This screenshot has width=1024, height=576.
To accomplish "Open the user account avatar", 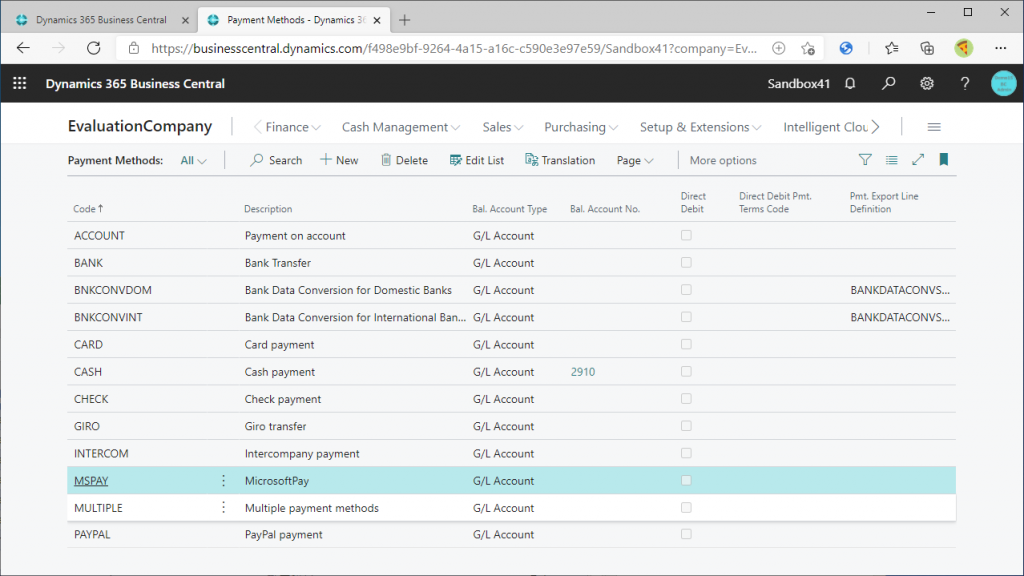I will [1003, 84].
